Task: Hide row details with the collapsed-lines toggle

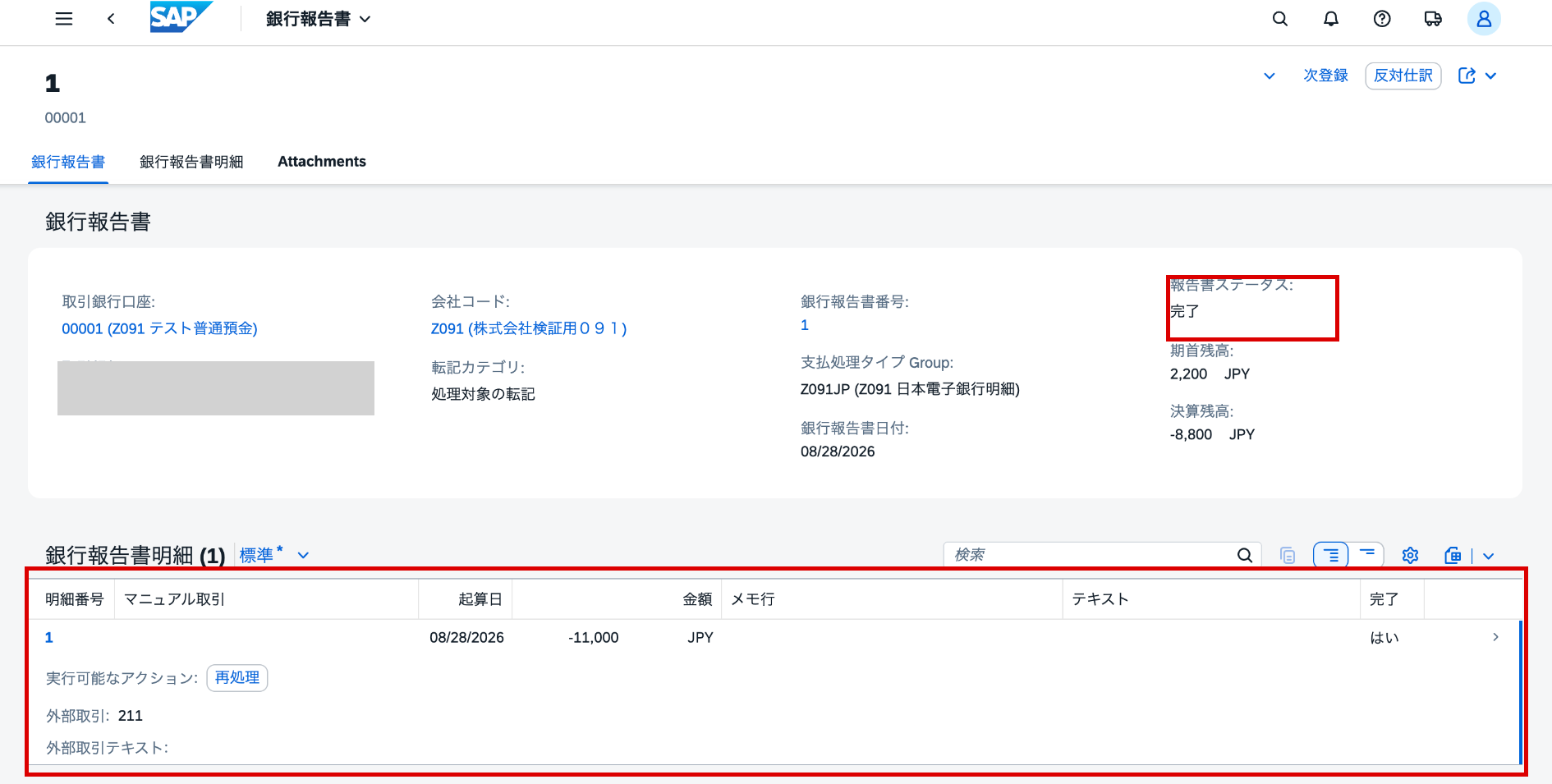Action: tap(1367, 554)
